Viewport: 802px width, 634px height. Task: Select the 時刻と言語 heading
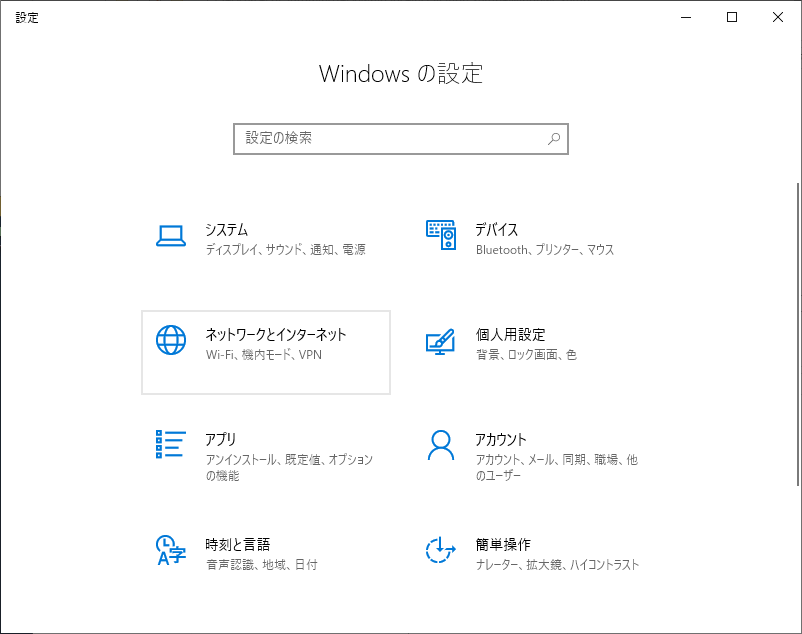(237, 545)
